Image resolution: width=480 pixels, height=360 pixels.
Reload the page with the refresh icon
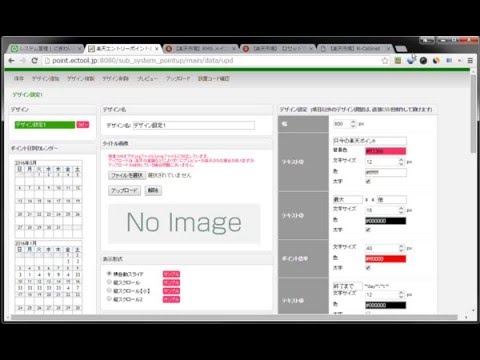(34, 61)
